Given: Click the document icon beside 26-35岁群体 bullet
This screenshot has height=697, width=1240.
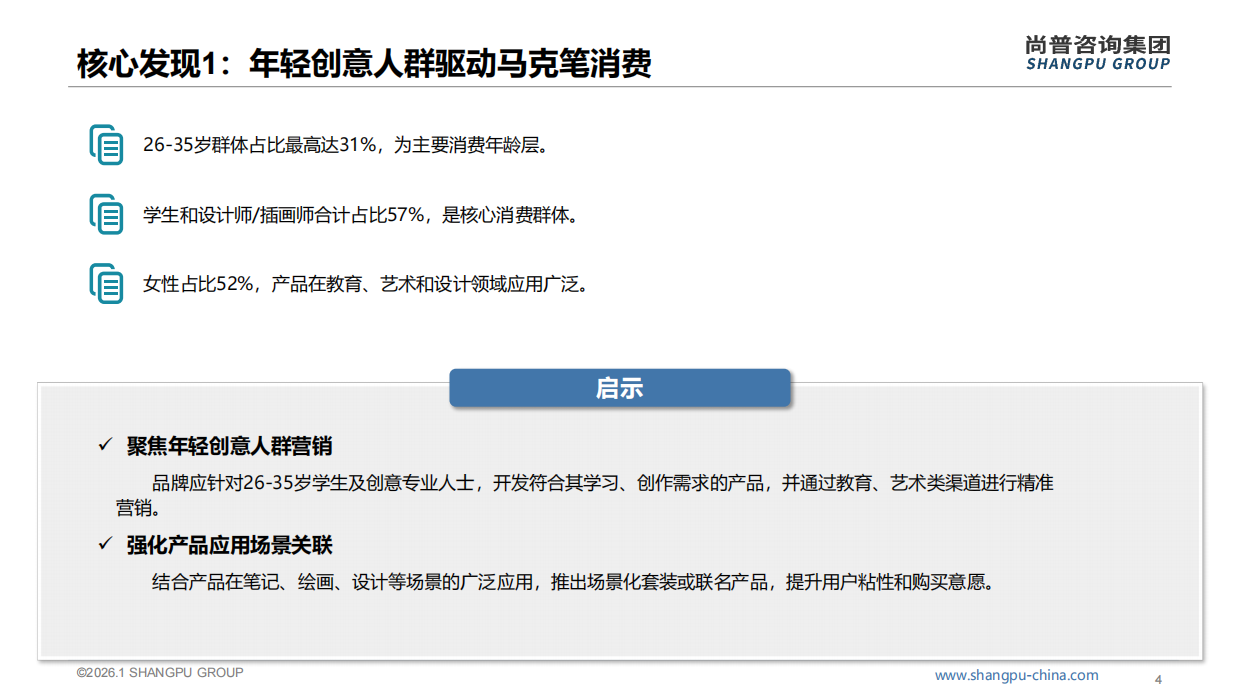Looking at the screenshot, I should coord(106,145).
